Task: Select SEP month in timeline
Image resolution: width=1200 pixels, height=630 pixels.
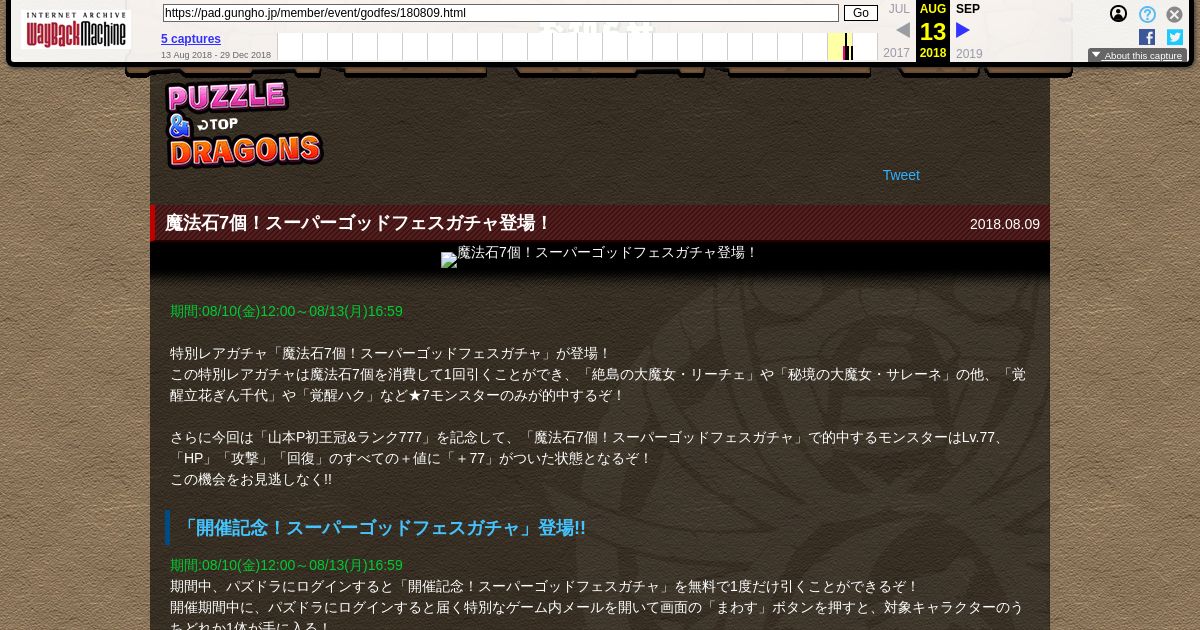Action: click(968, 9)
